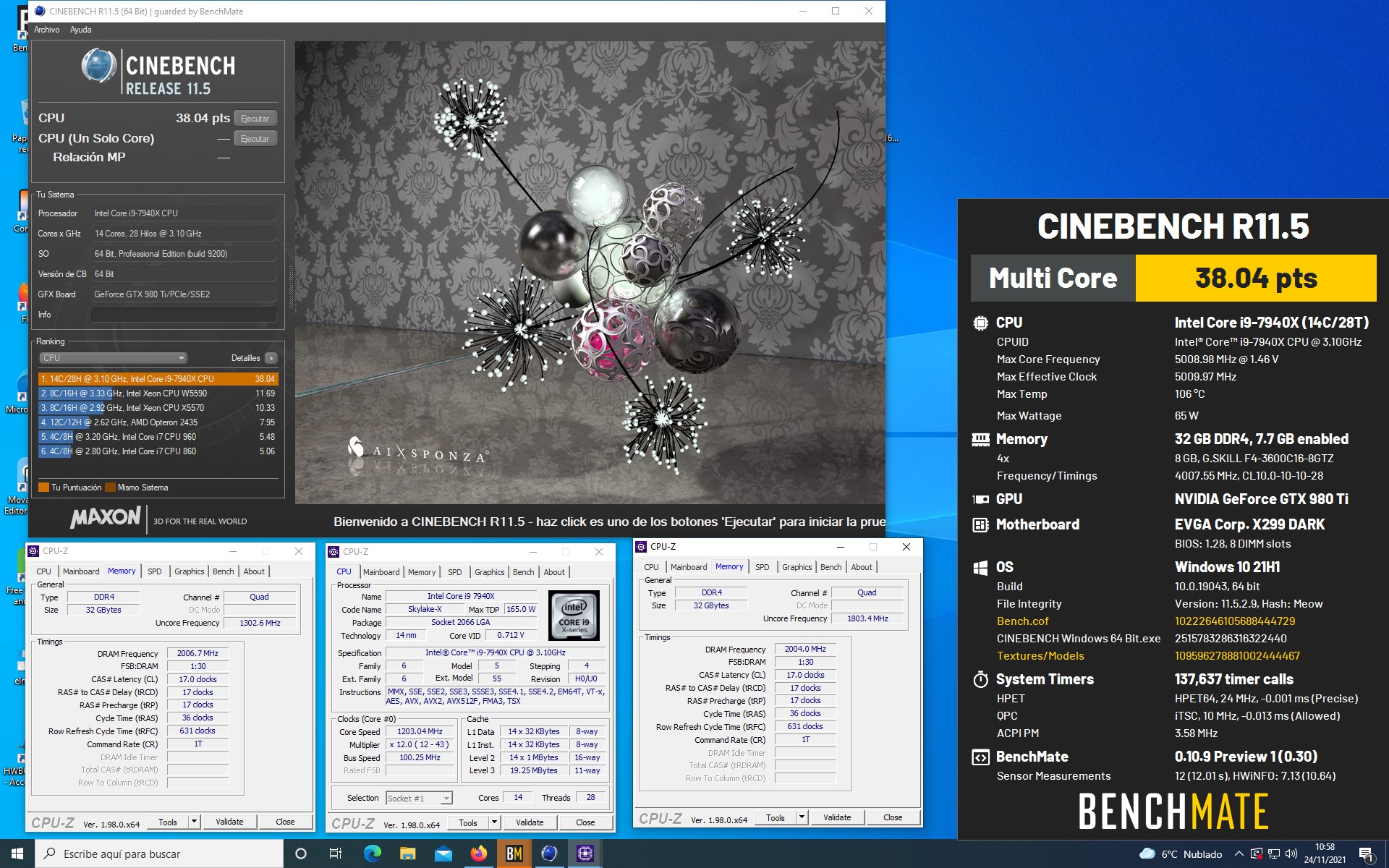Viewport: 1389px width, 868px height.
Task: Open Tools dropdown arrow in middle CPU-Z
Action: pos(494,822)
